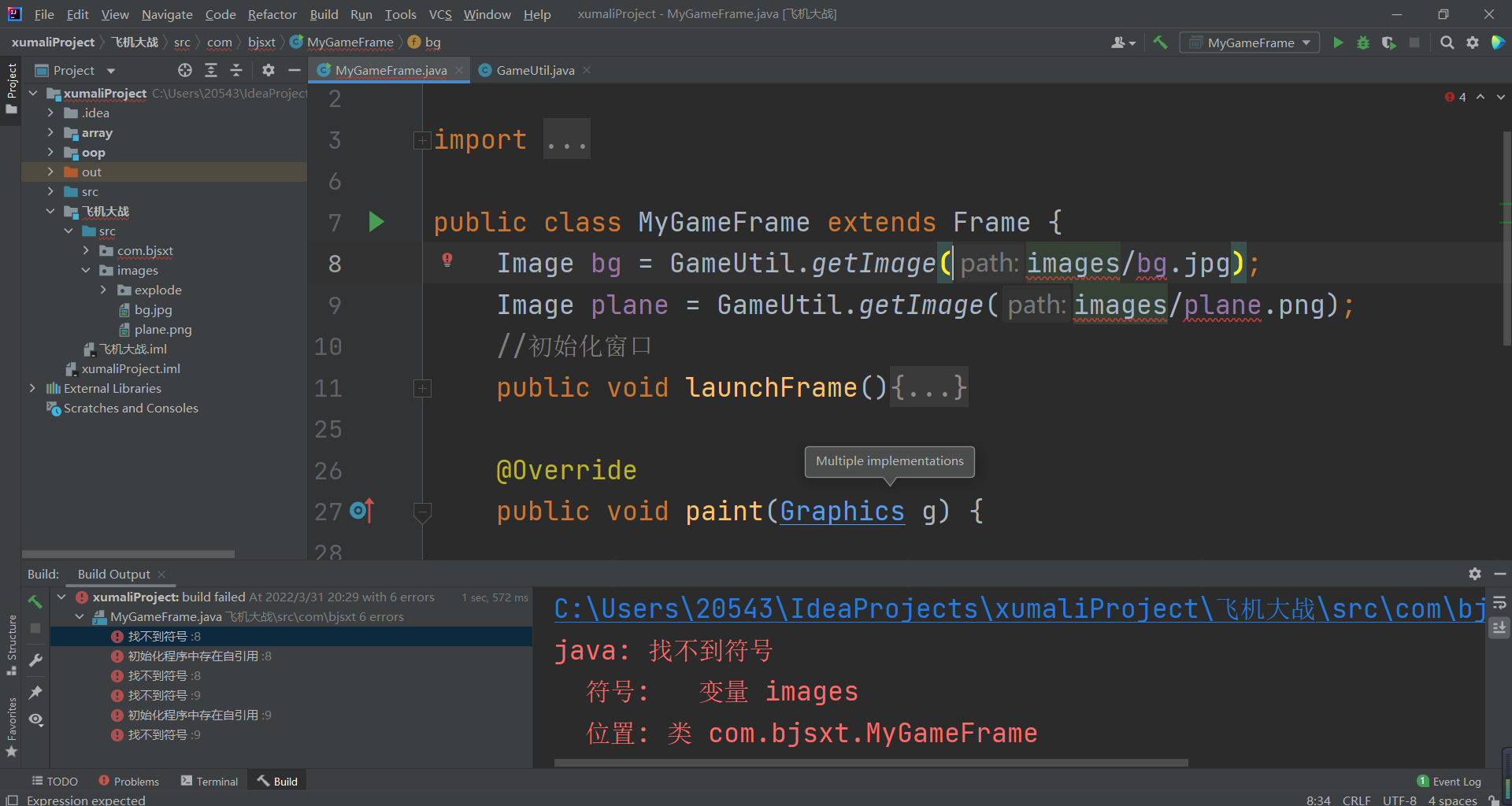
Task: Toggle scroll to end in build output
Action: pyautogui.click(x=1499, y=628)
